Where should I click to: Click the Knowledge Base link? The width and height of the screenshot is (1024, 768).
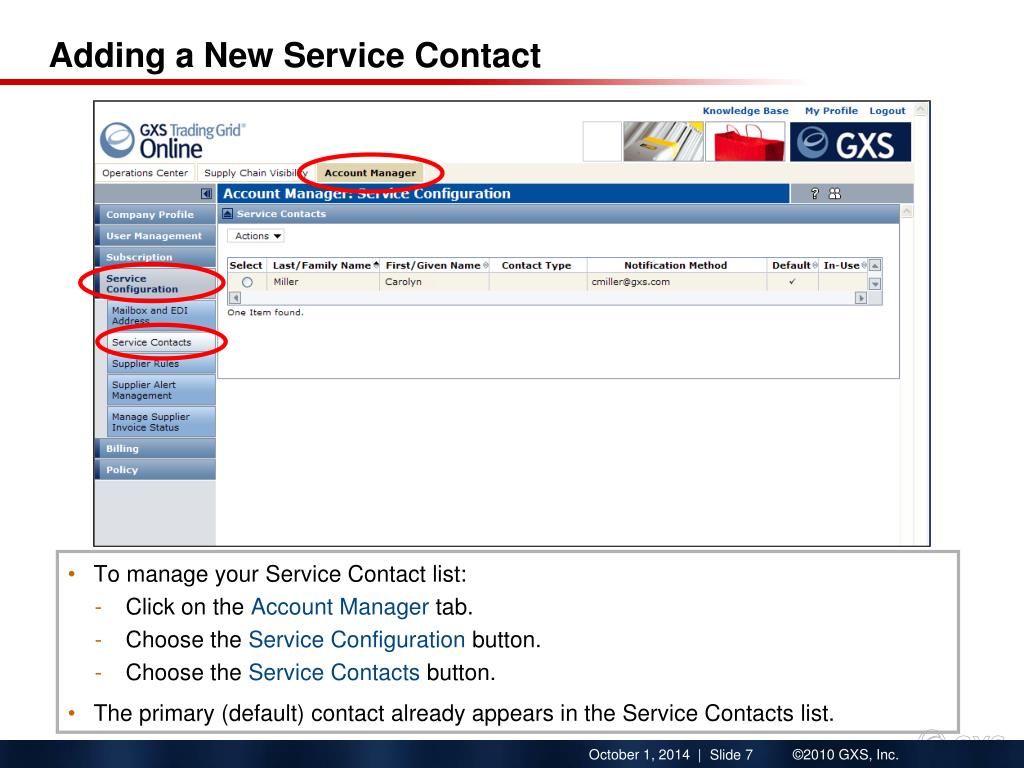click(745, 111)
